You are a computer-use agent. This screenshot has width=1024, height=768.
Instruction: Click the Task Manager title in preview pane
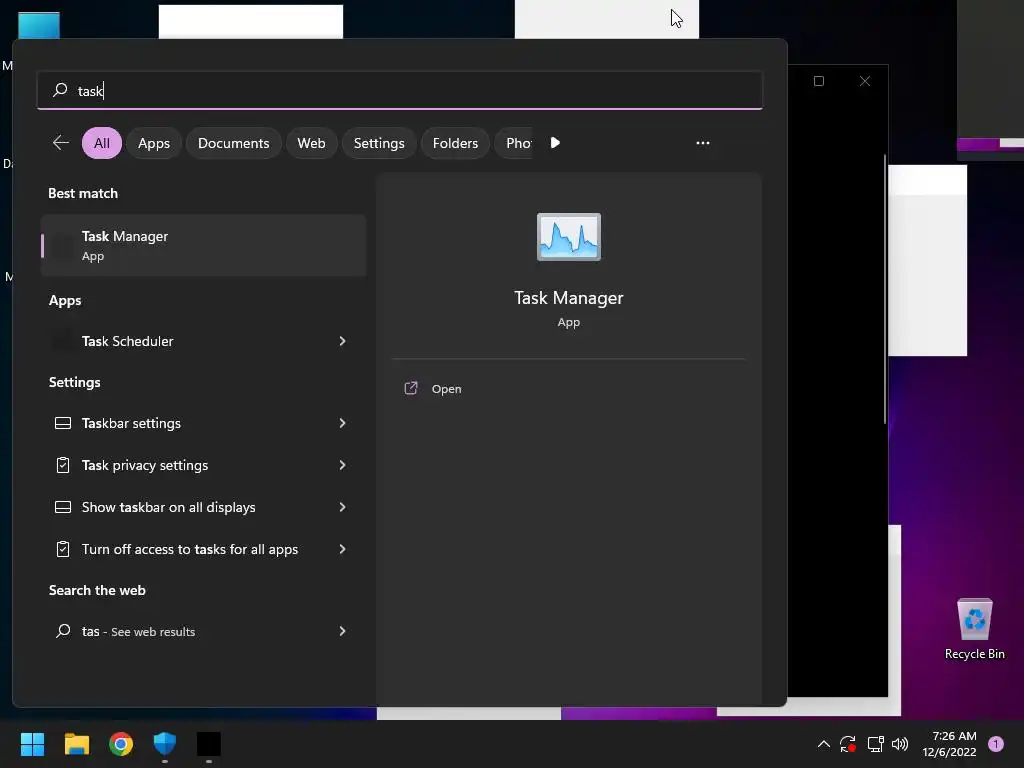click(569, 298)
